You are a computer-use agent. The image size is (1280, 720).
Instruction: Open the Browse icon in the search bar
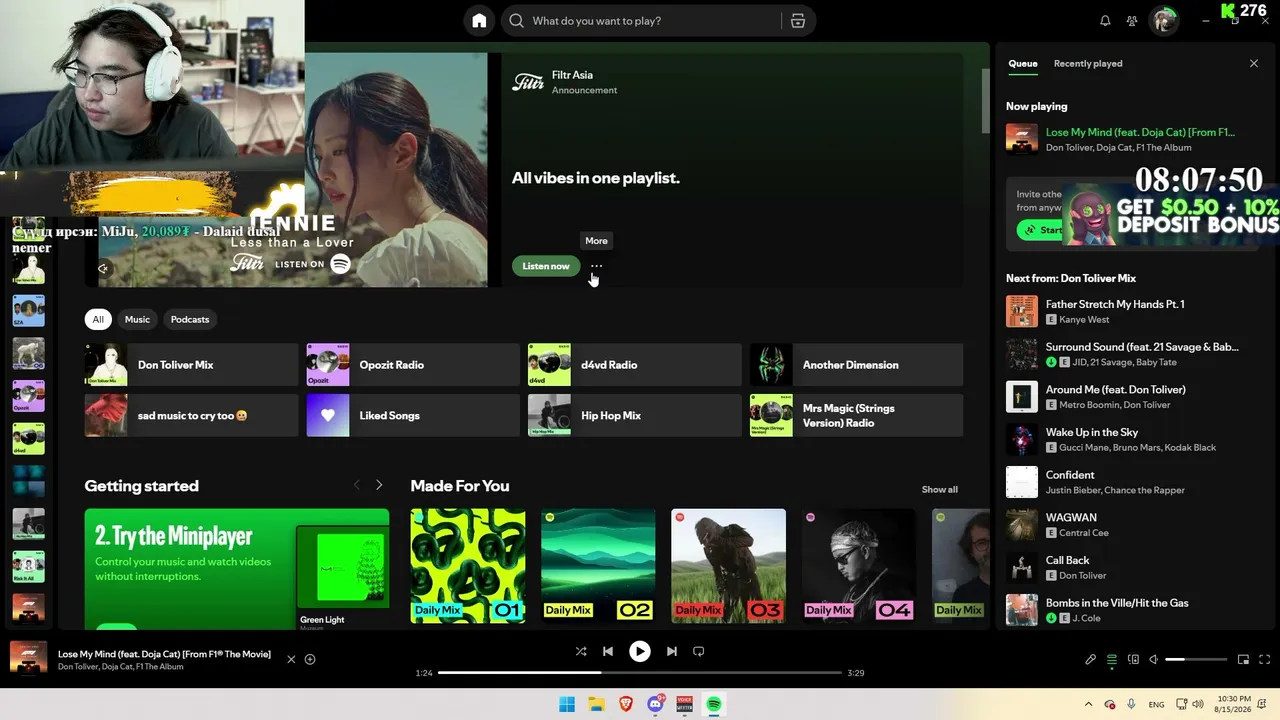pos(798,21)
